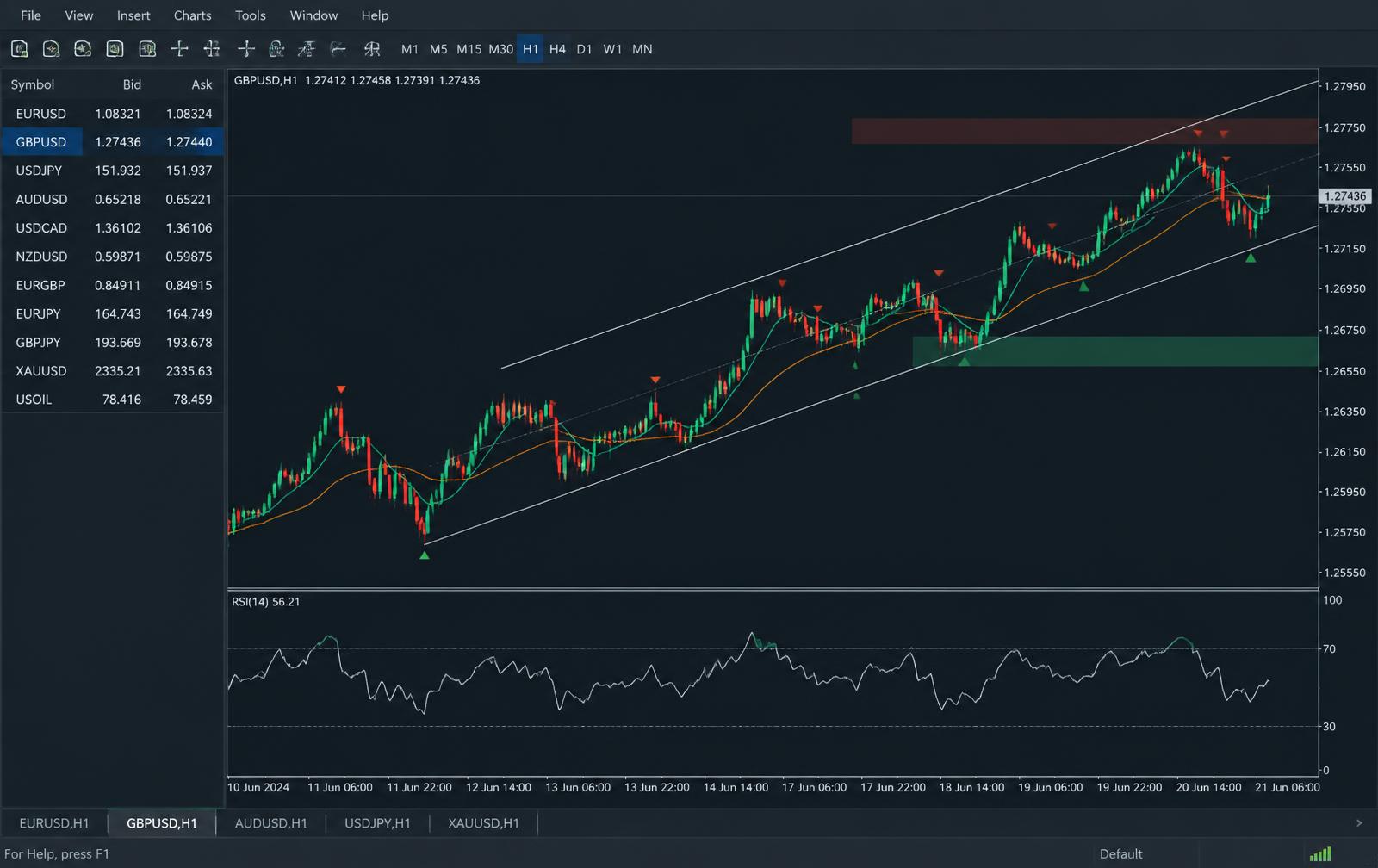Switch to the USDJPY,H1 chart tab
This screenshot has width=1378, height=868.
[x=377, y=823]
